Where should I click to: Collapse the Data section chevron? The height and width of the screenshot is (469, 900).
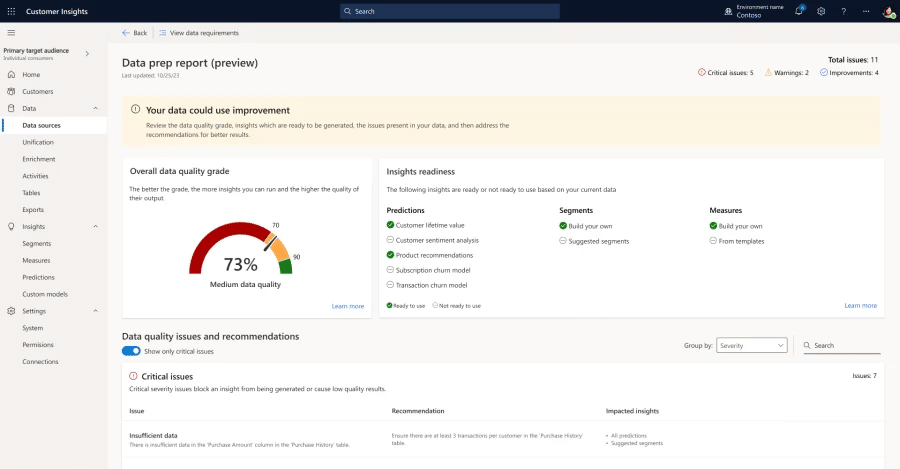click(x=95, y=108)
